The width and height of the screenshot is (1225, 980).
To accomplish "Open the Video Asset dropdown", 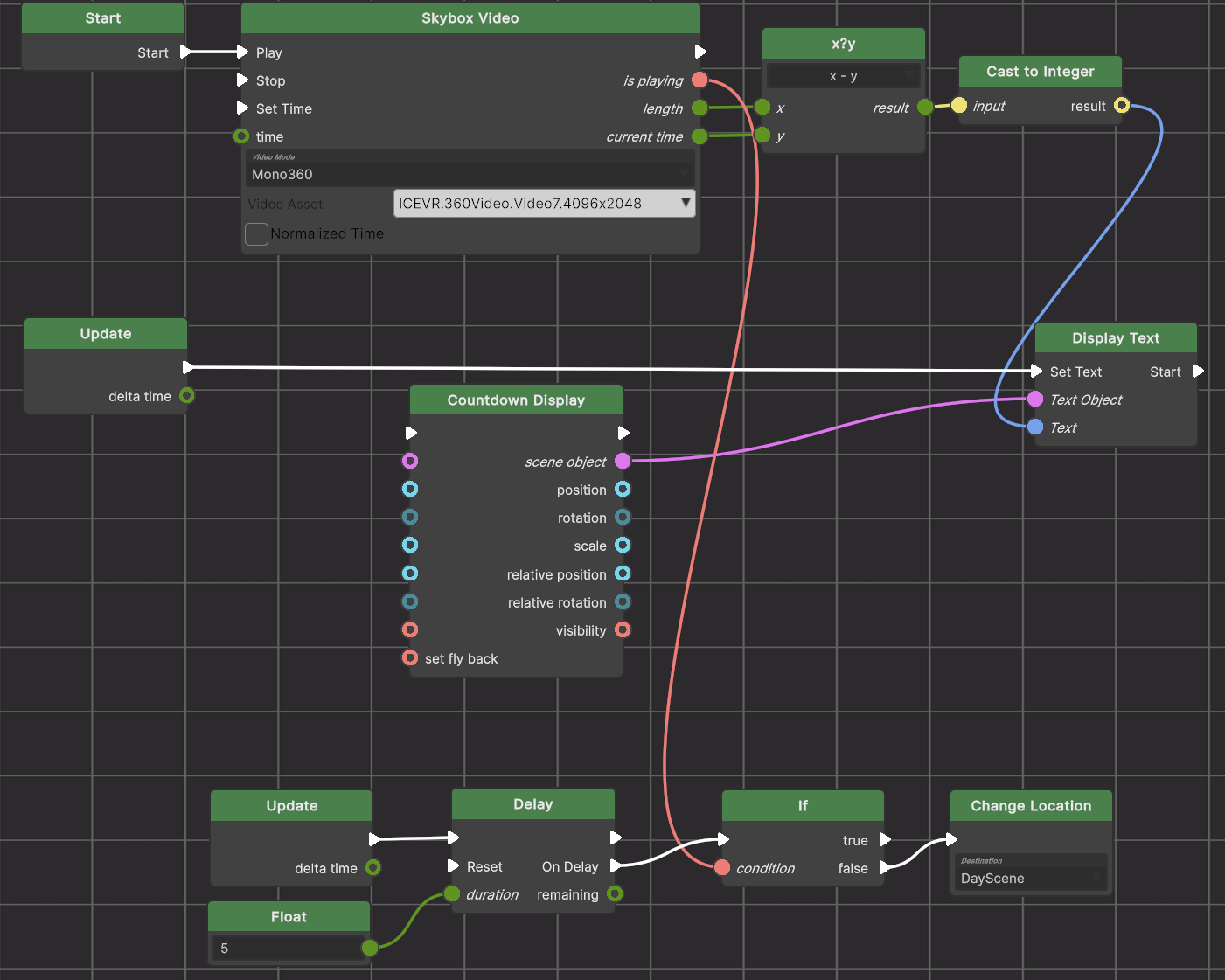I will (544, 204).
